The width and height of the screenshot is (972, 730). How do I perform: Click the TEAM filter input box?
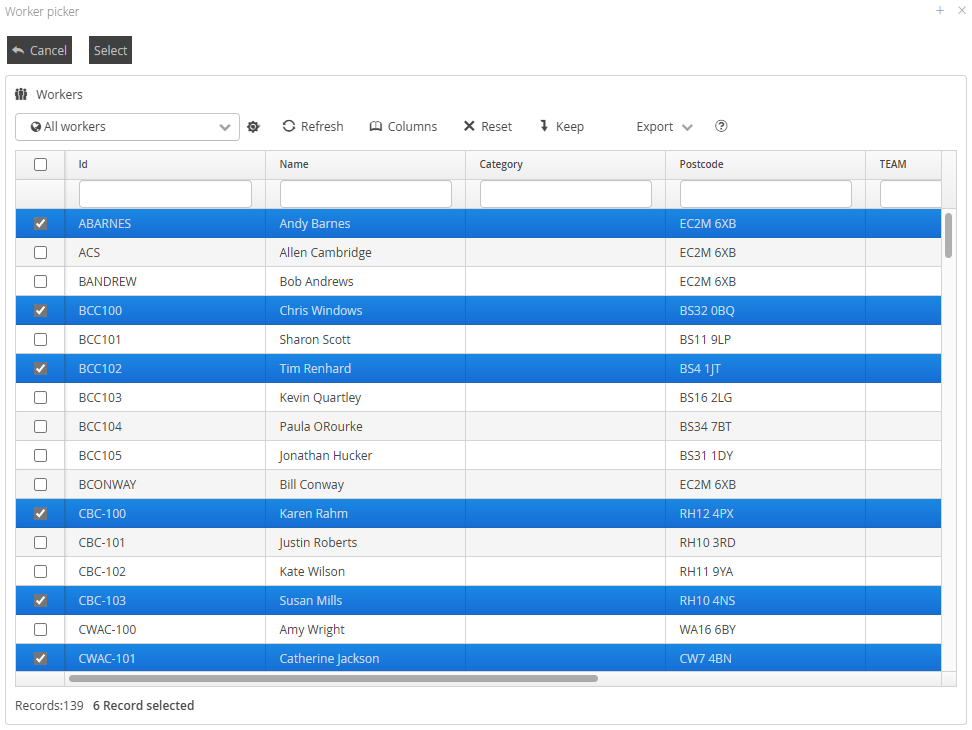tap(911, 194)
